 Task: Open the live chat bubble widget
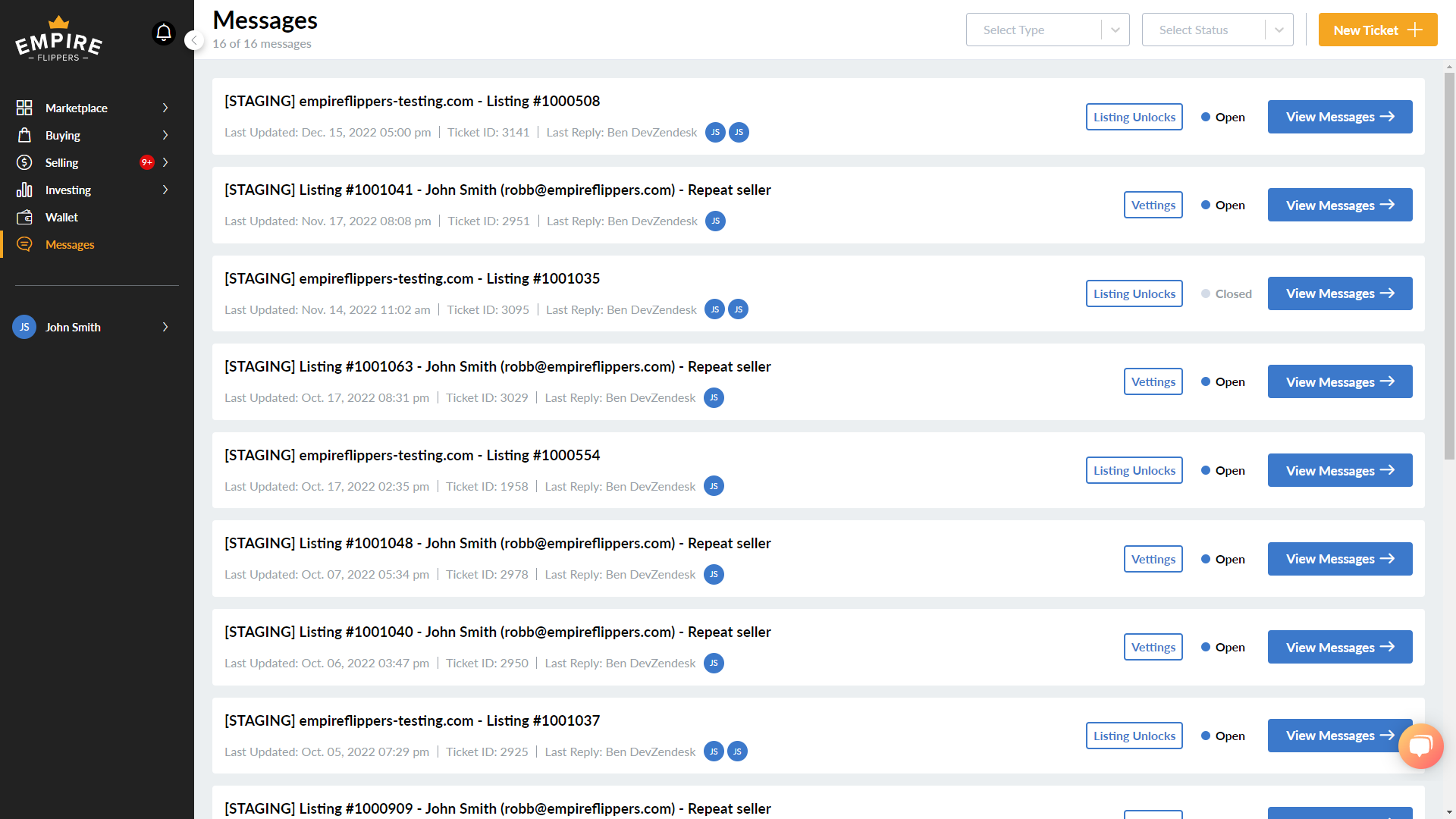1420,746
